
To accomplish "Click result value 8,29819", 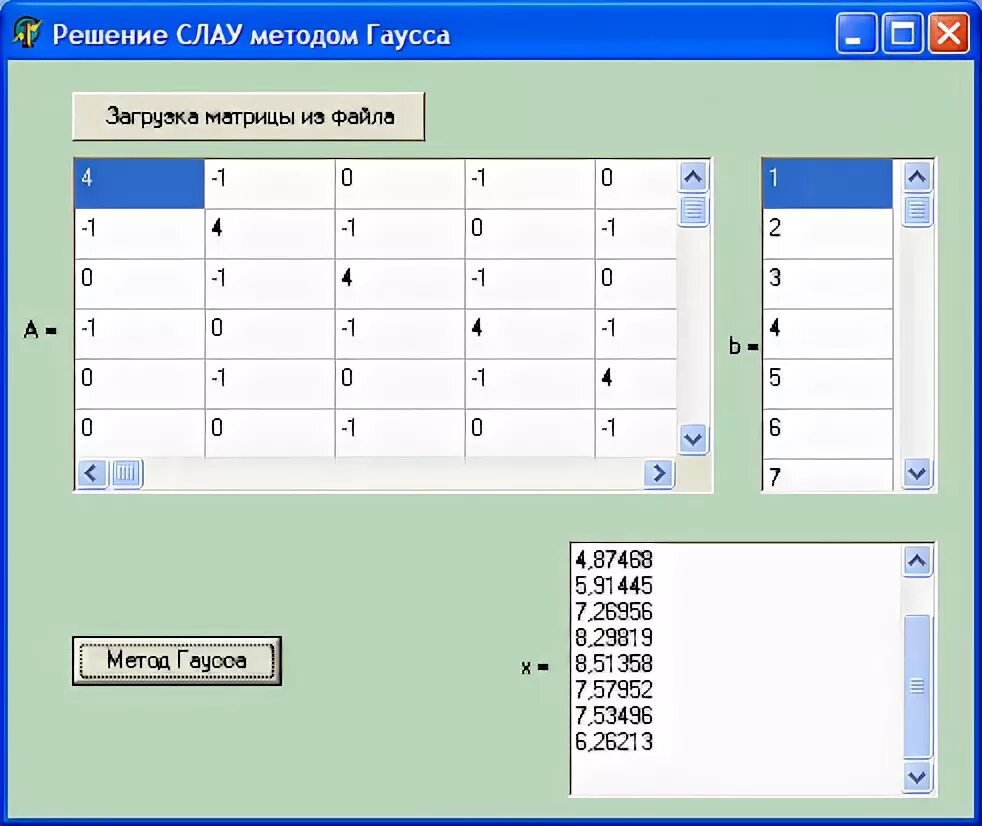I will pyautogui.click(x=614, y=638).
